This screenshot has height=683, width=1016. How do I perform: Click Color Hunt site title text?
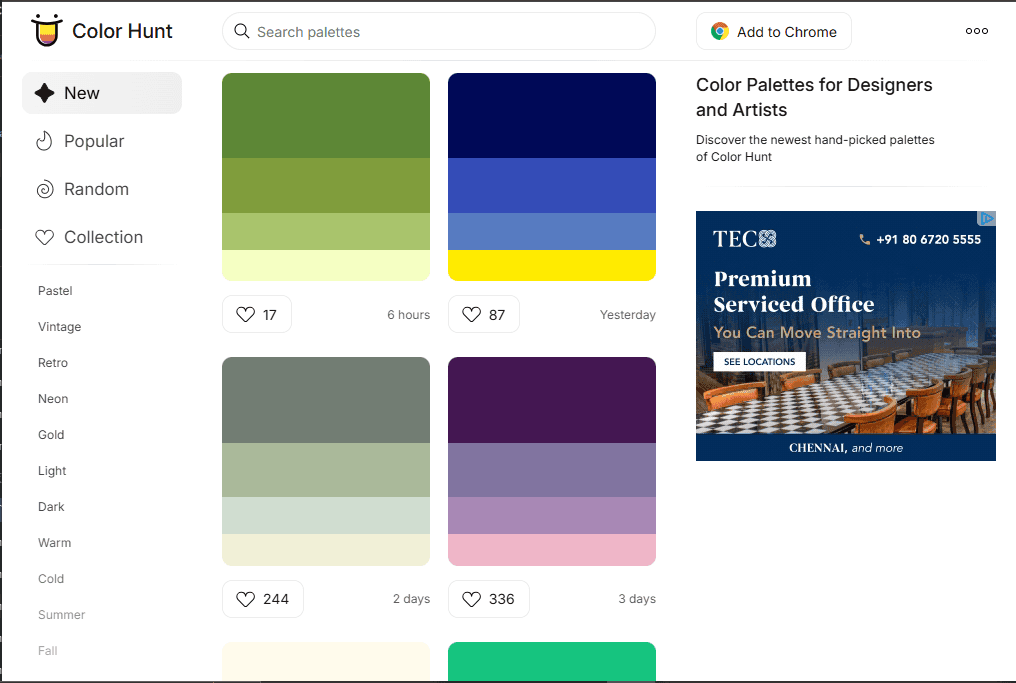122,31
